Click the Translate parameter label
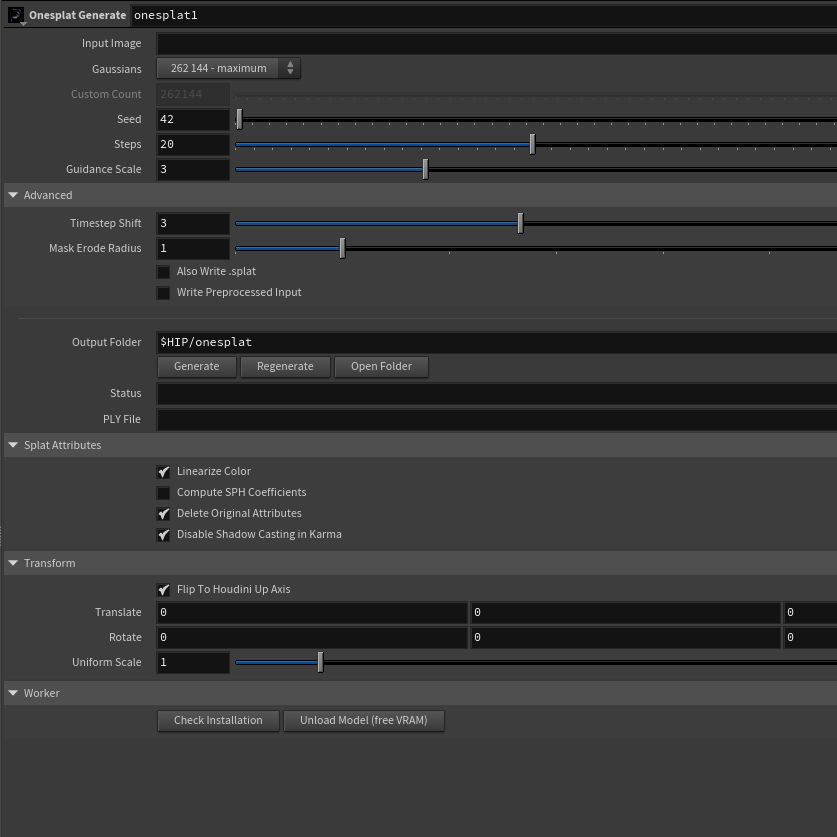The height and width of the screenshot is (837, 837). click(118, 612)
